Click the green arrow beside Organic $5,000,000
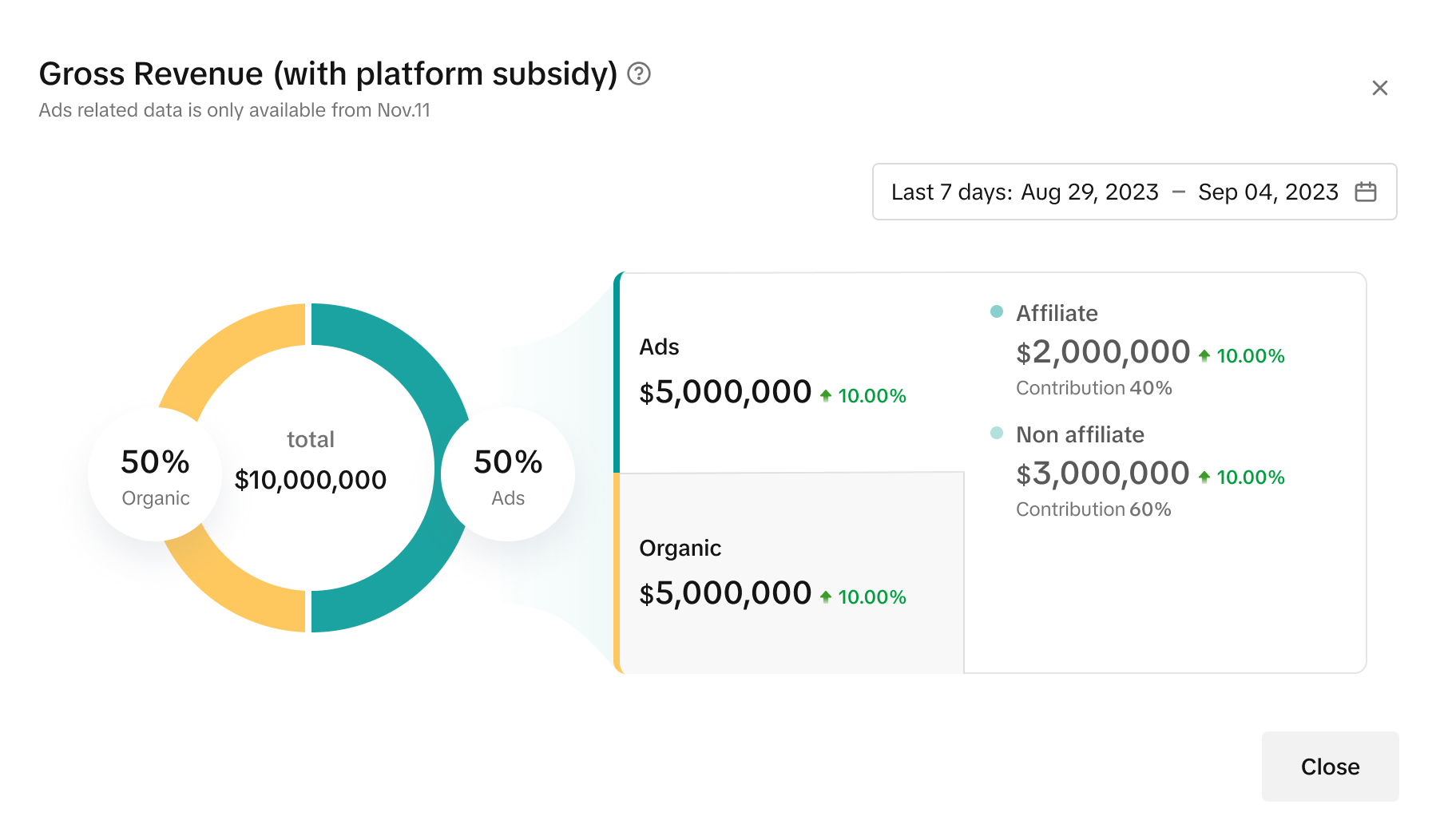1436x840 pixels. point(826,596)
